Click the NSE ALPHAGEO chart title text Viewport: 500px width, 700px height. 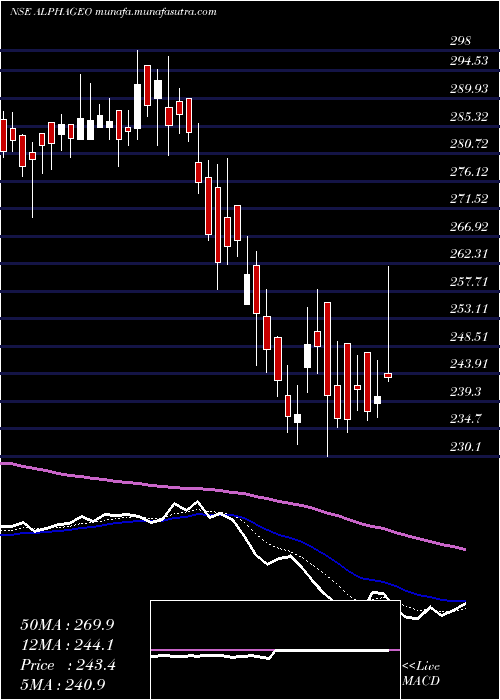click(x=113, y=12)
